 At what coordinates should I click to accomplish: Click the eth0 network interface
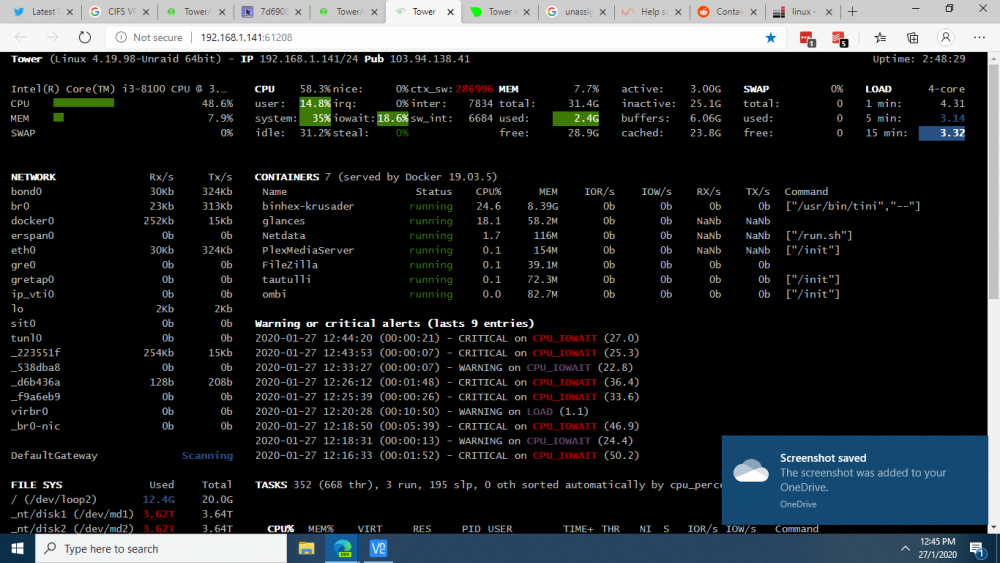click(x=23, y=250)
